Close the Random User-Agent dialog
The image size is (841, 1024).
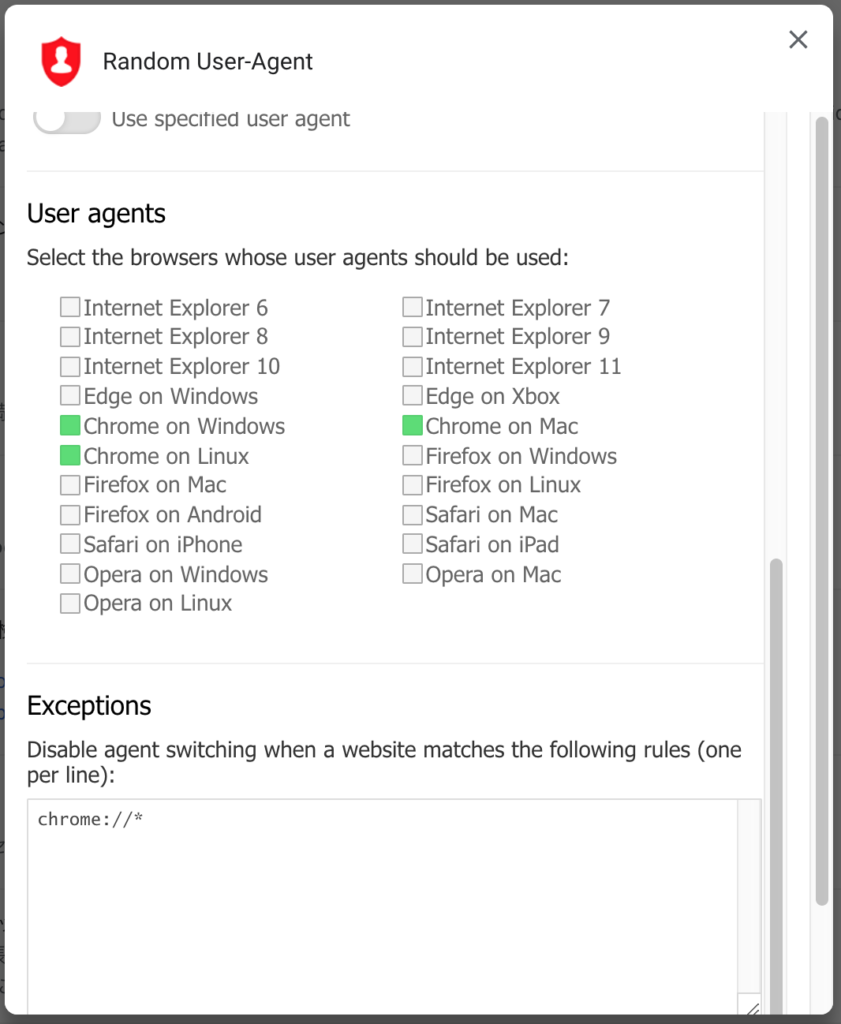coord(798,40)
